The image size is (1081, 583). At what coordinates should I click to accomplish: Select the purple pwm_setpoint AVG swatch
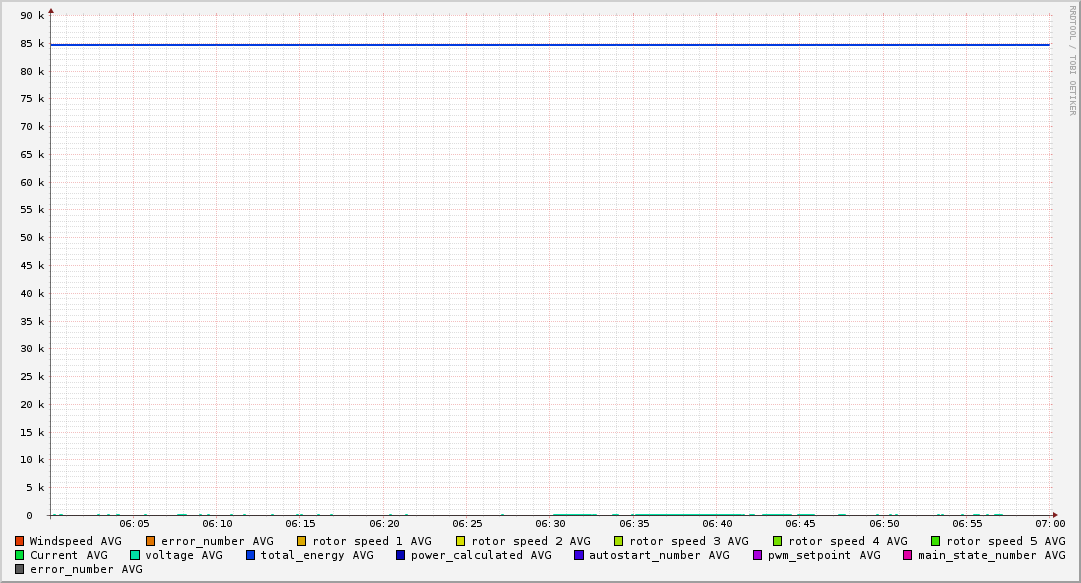(x=758, y=555)
